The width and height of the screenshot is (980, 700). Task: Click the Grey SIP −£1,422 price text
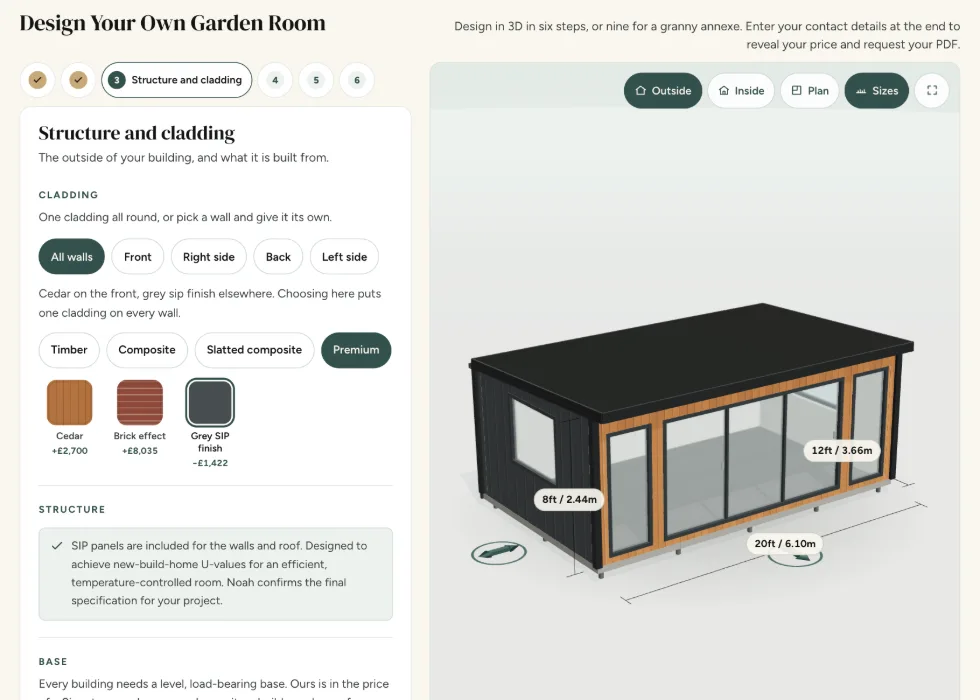pyautogui.click(x=210, y=463)
